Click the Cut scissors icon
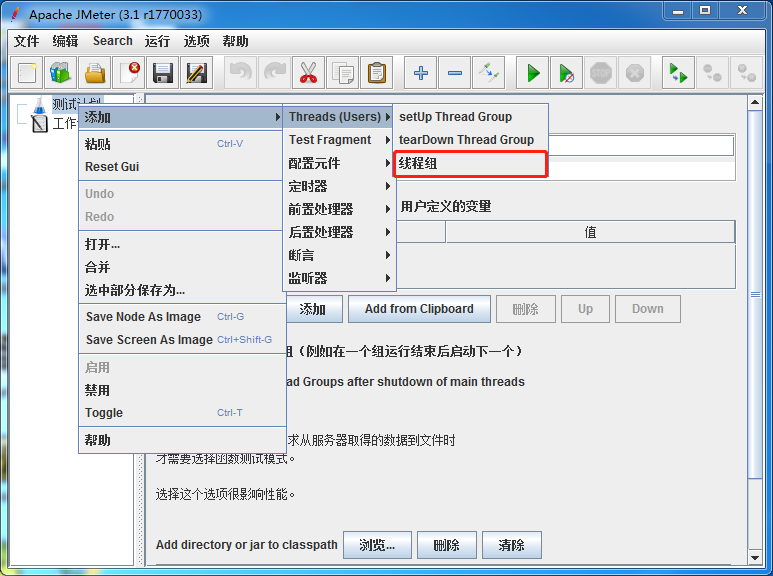773x576 pixels. [309, 73]
